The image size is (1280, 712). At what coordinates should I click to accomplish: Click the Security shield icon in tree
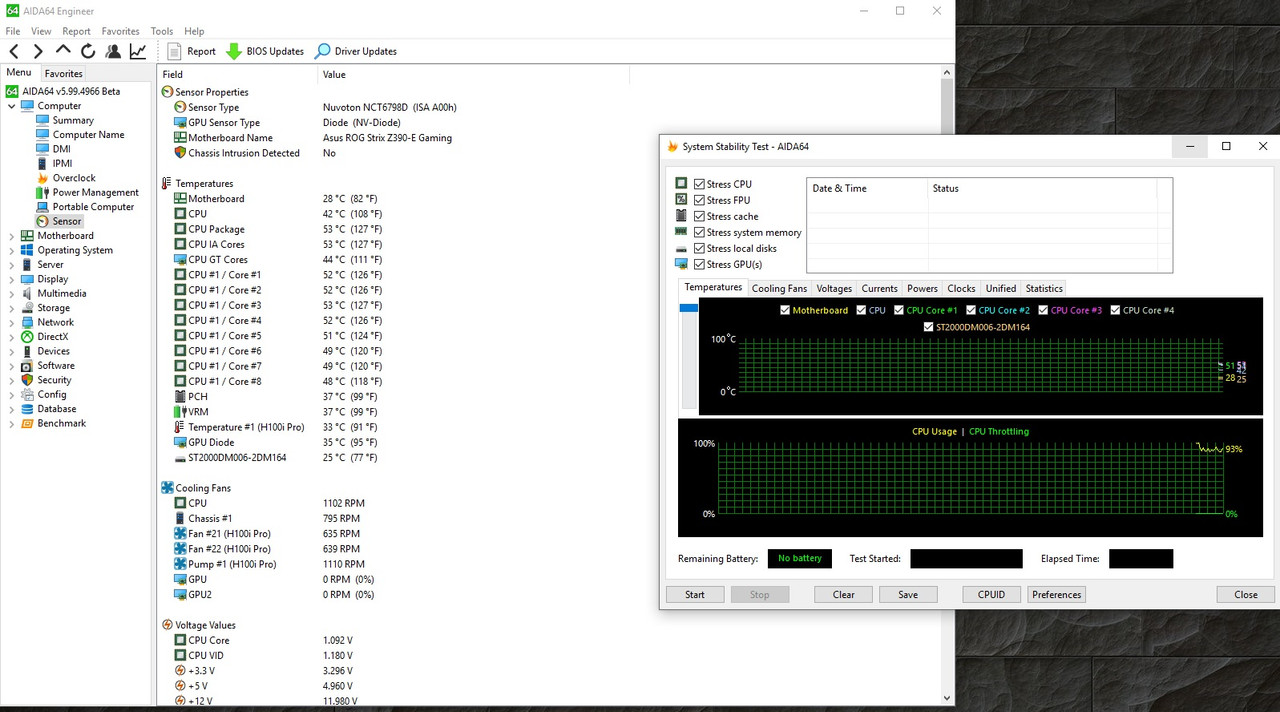click(27, 380)
